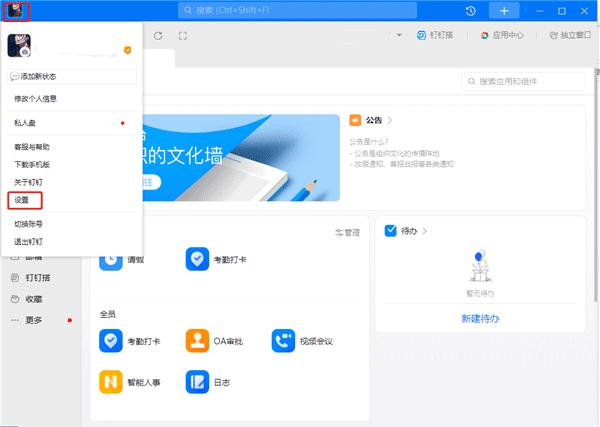The image size is (600, 427).
Task: Open the 智能人事 HR app
Action: (x=111, y=382)
